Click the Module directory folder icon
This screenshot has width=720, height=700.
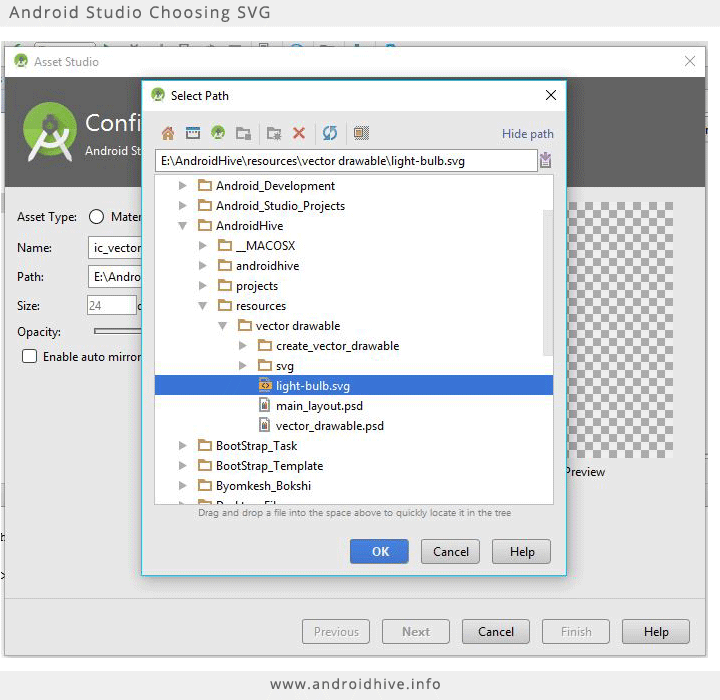point(243,133)
